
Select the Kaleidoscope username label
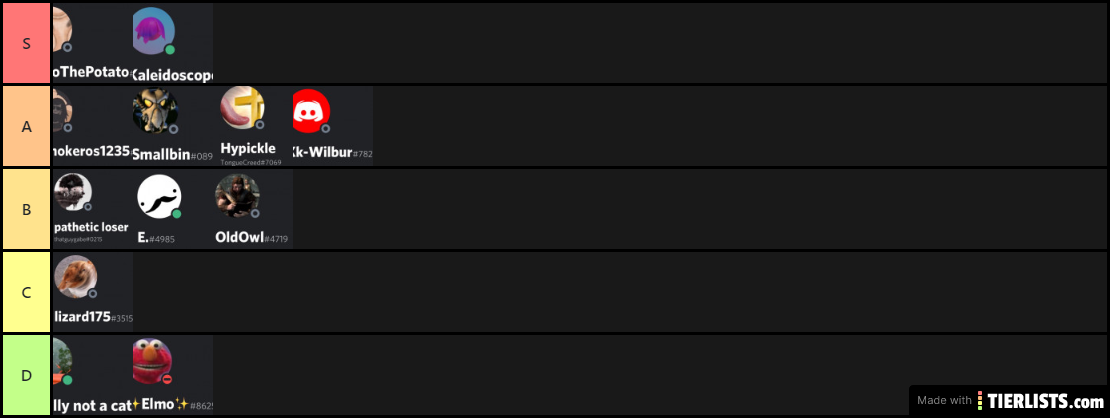pyautogui.click(x=173, y=73)
